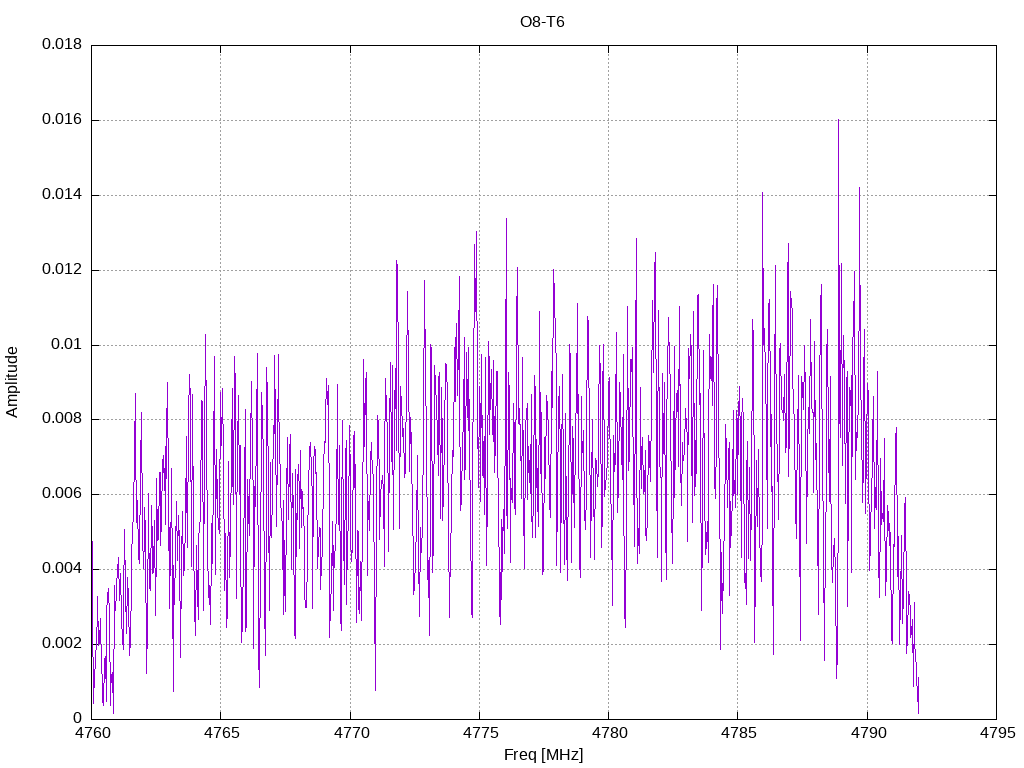Click the 0.006 y-axis tick label

(62, 494)
